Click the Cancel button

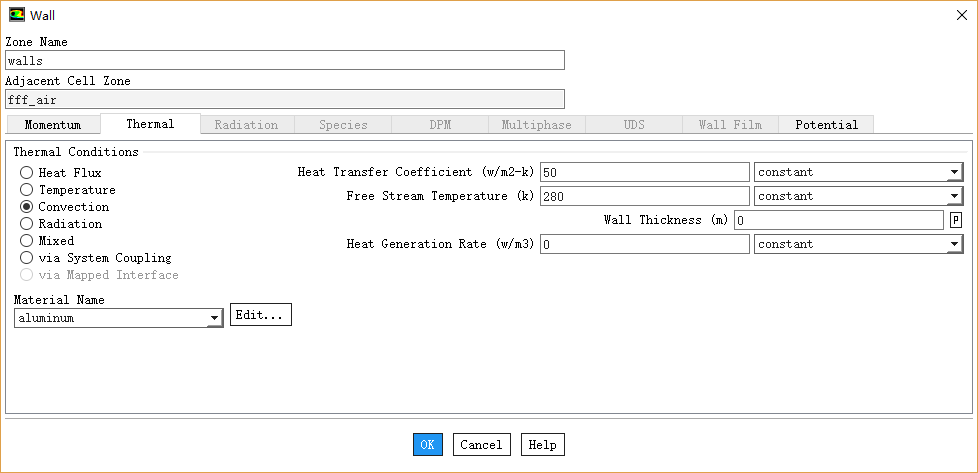(482, 445)
